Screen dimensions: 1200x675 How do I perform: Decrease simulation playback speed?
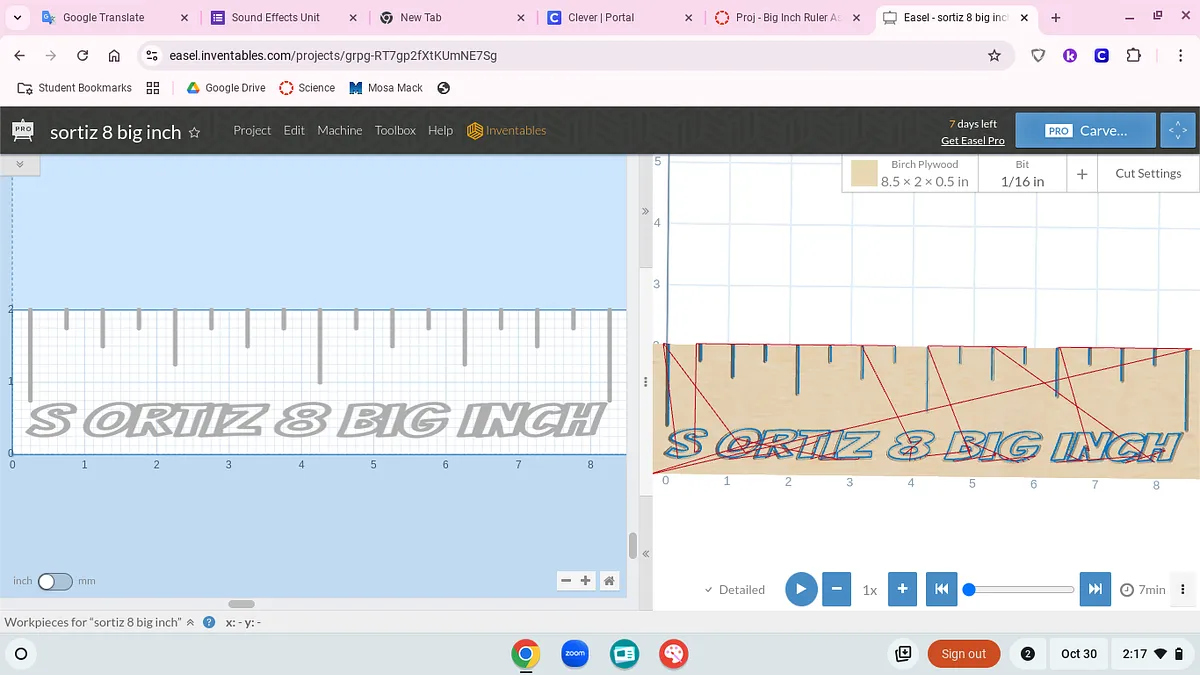coord(836,589)
